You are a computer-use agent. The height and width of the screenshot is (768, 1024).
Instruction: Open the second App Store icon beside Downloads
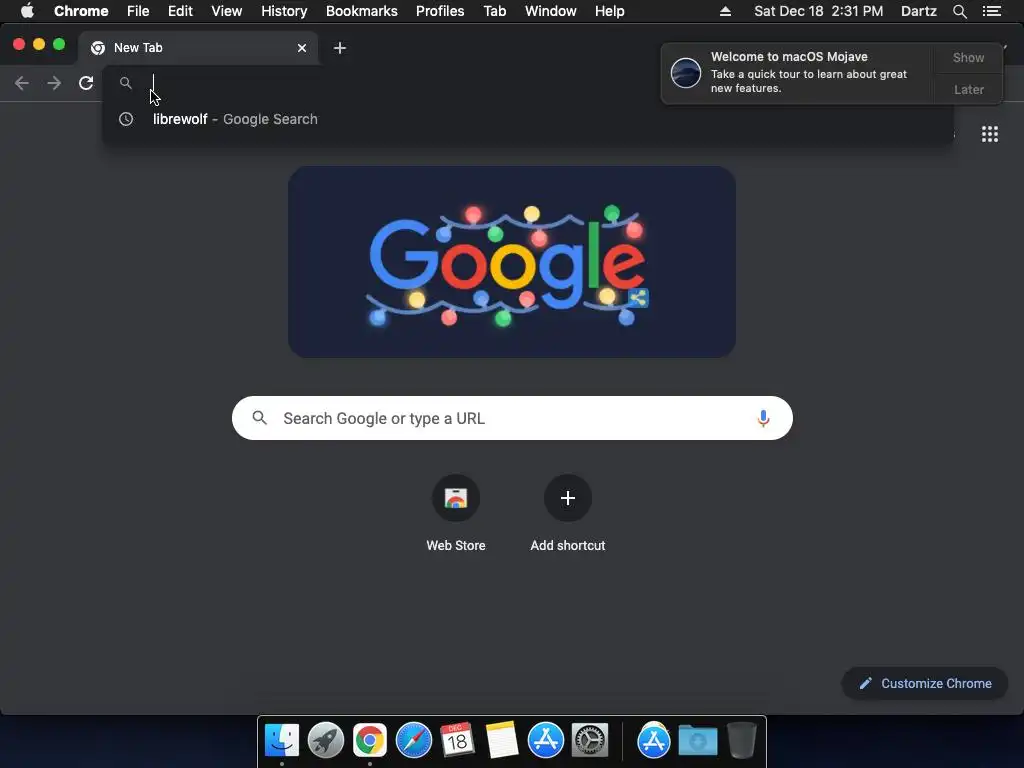(x=654, y=740)
